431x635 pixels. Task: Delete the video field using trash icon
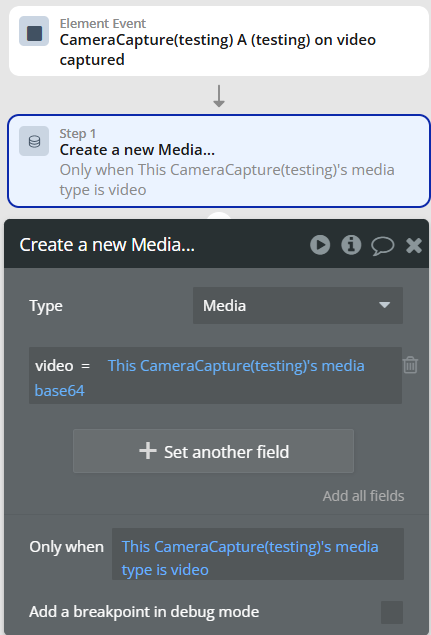[410, 365]
